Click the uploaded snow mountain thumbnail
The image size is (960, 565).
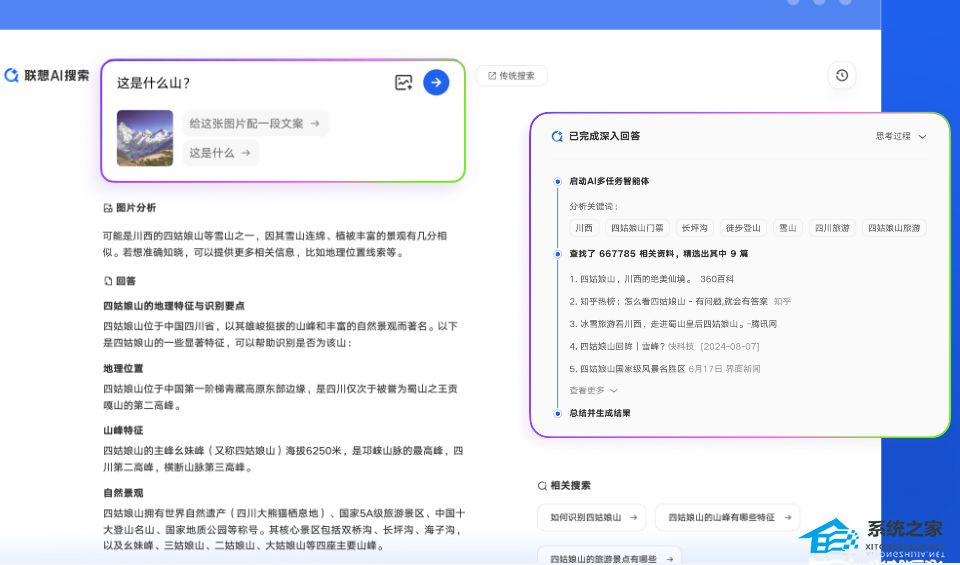pyautogui.click(x=145, y=138)
